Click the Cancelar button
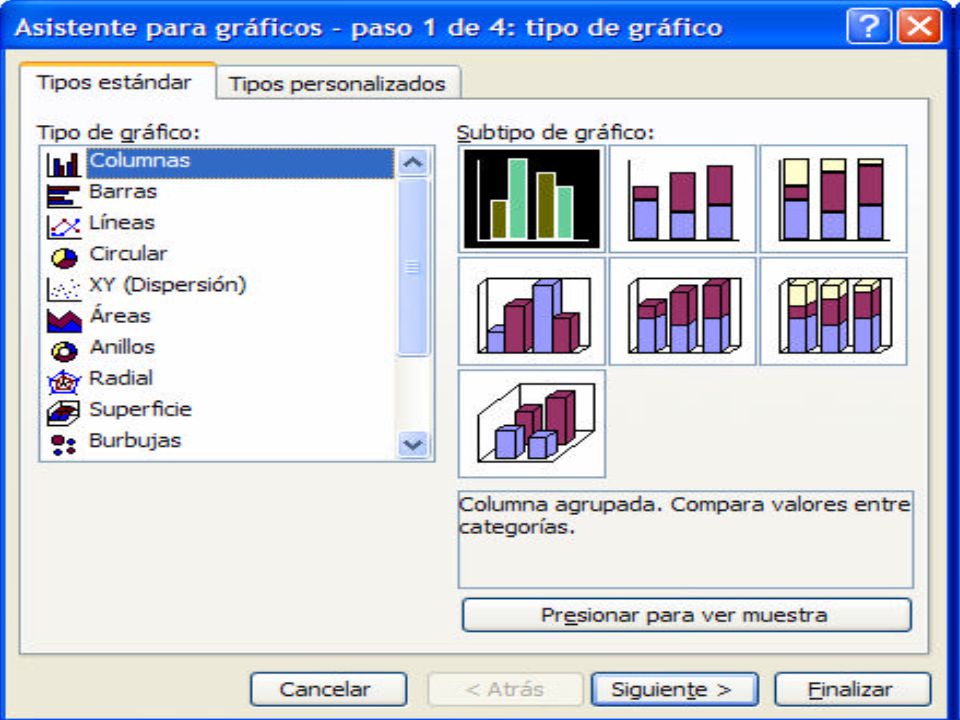This screenshot has width=960, height=720. click(x=328, y=689)
